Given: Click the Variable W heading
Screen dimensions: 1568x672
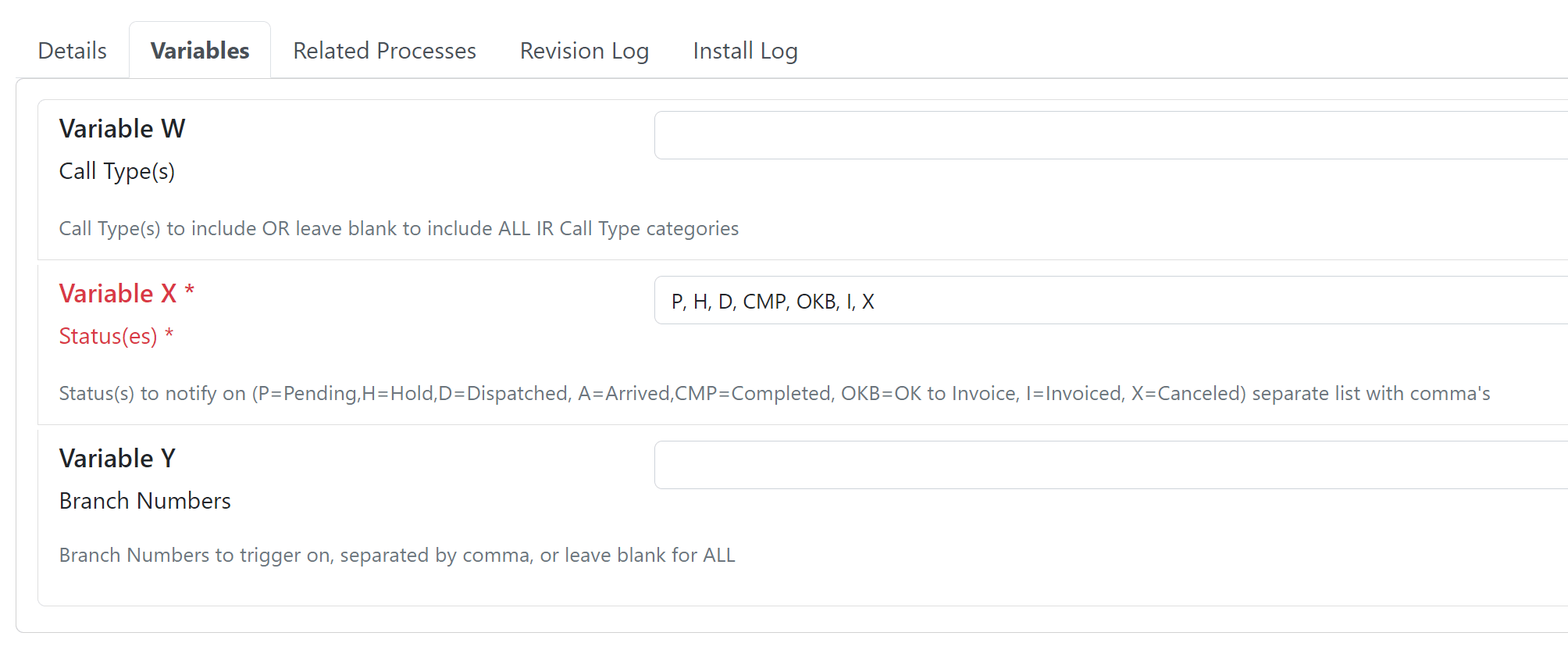Looking at the screenshot, I should coord(121,128).
